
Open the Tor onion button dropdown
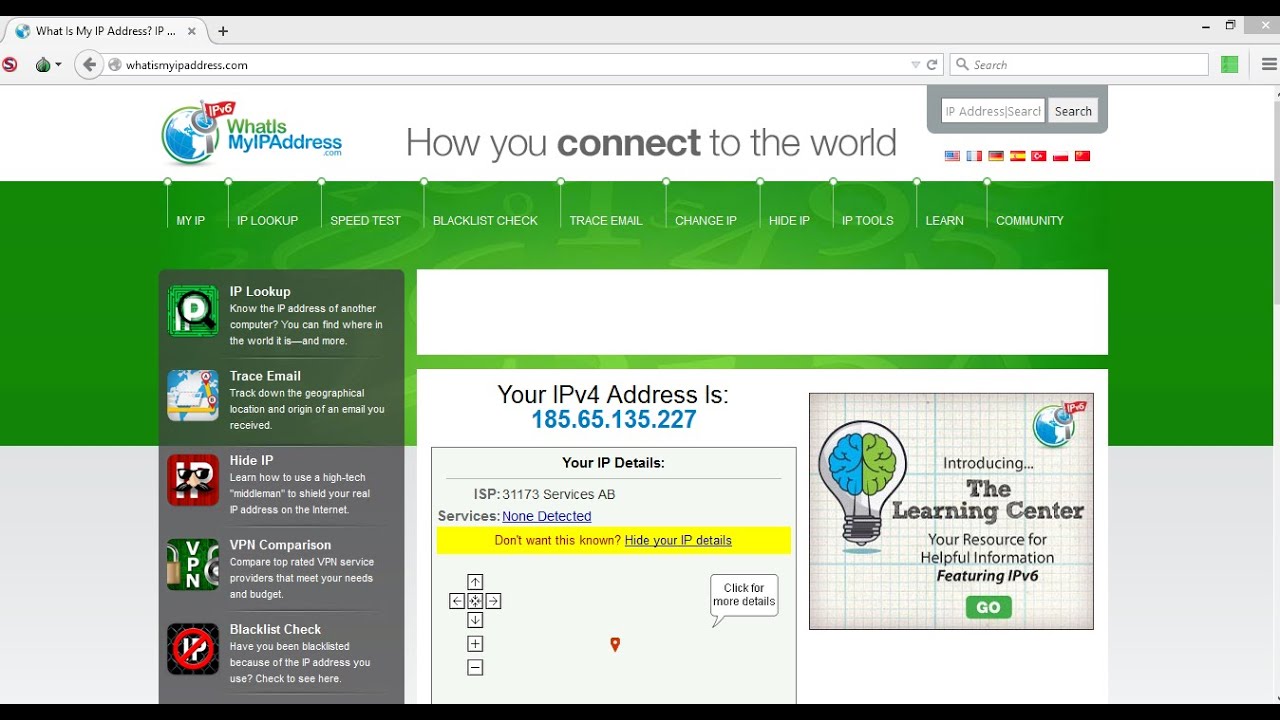pos(48,65)
